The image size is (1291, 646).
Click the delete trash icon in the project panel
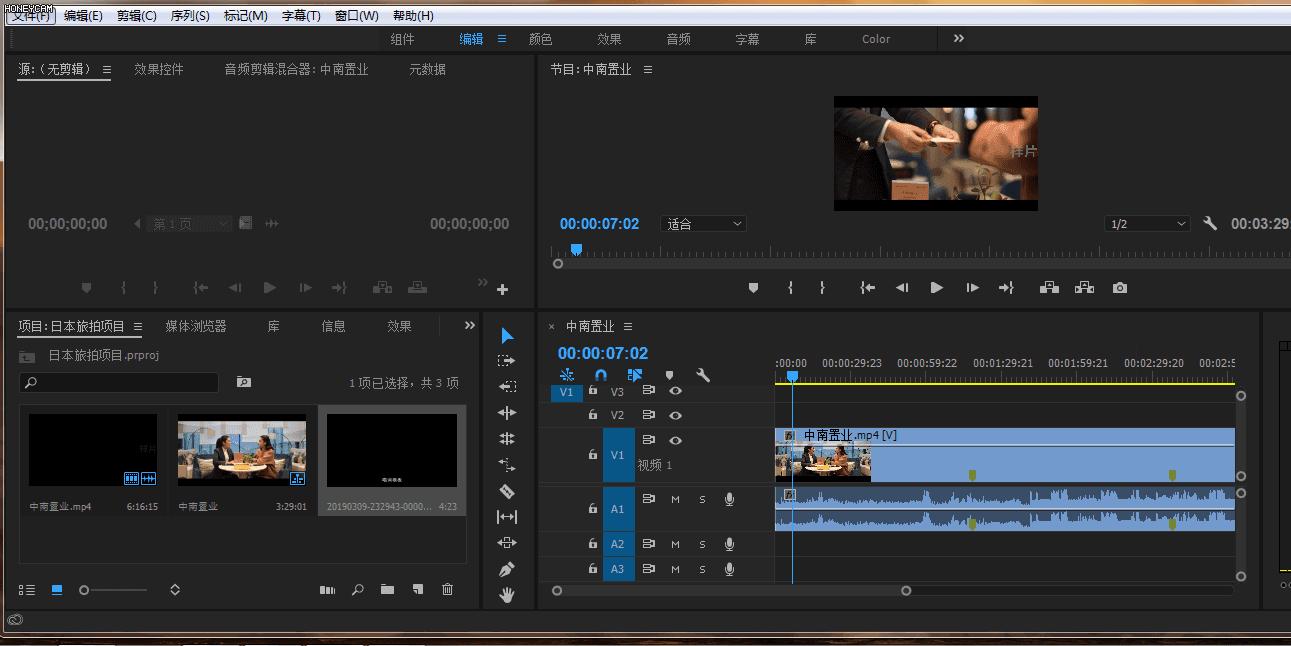coord(447,590)
